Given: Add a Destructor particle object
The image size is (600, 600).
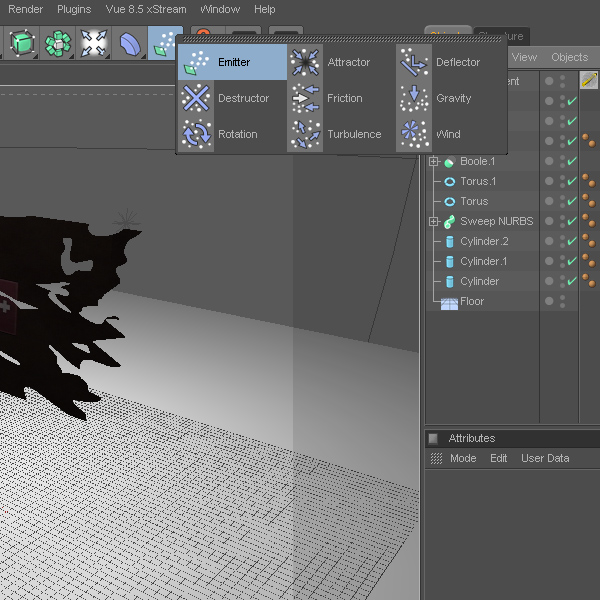Looking at the screenshot, I should (x=232, y=98).
